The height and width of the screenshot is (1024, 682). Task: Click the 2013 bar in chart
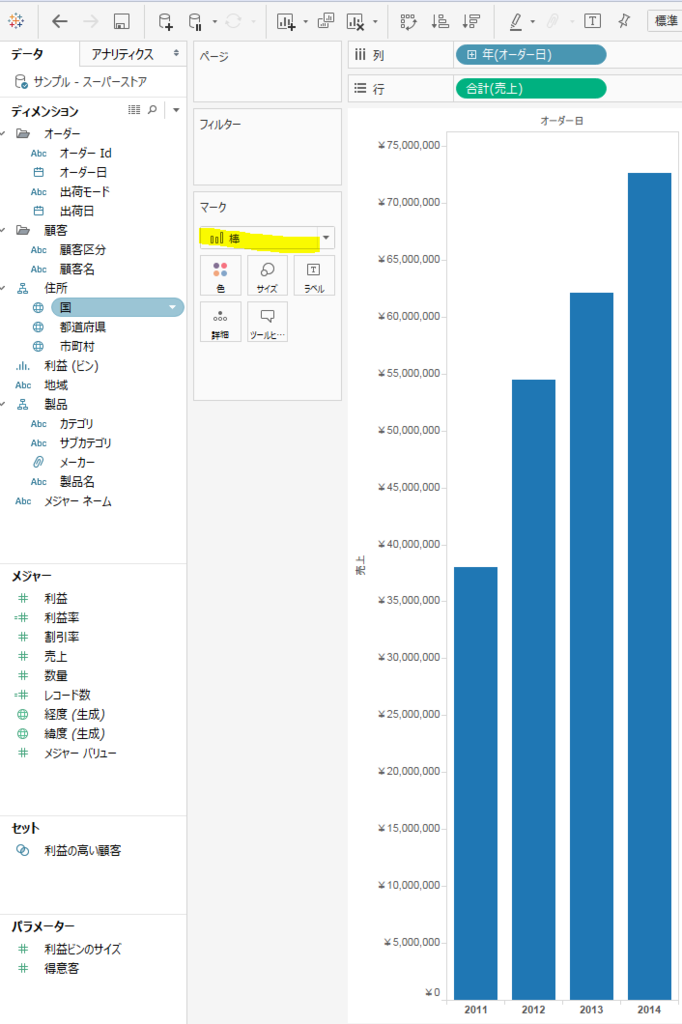click(591, 646)
